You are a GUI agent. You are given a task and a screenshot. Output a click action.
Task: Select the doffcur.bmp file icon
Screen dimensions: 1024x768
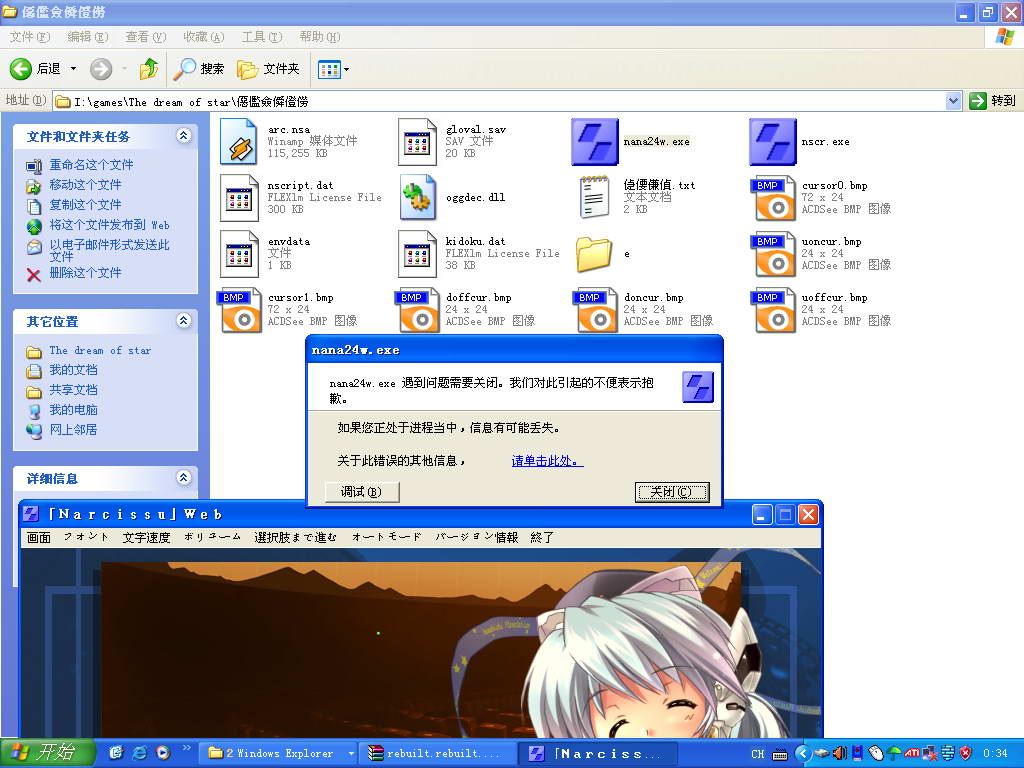(x=417, y=310)
